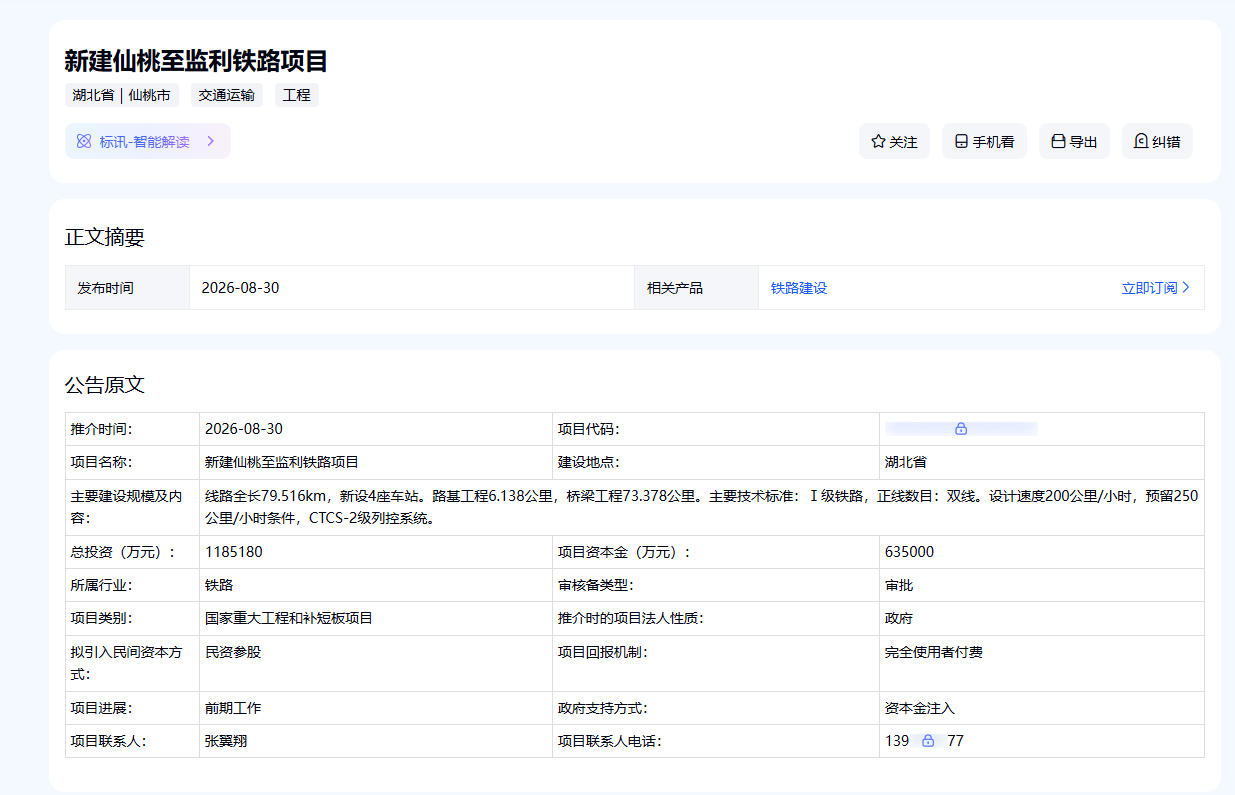Click the star icon on 关注 button

tap(878, 142)
